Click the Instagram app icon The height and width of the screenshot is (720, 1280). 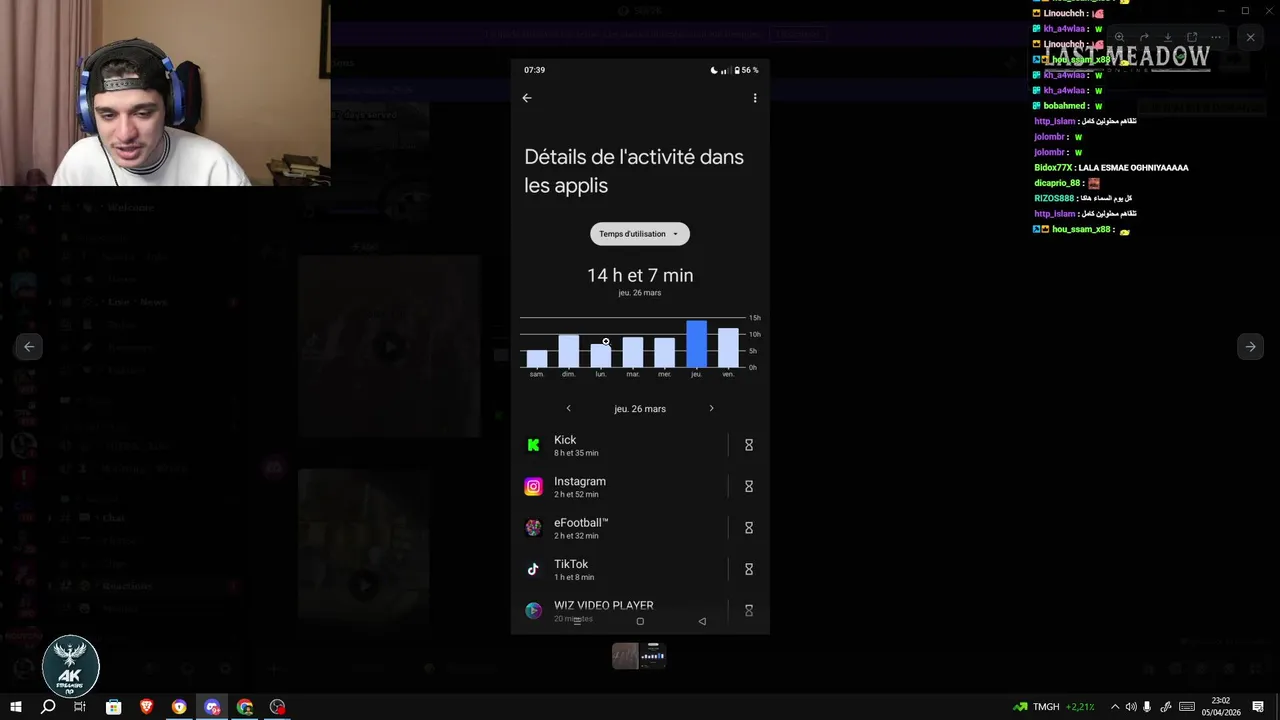tap(533, 487)
